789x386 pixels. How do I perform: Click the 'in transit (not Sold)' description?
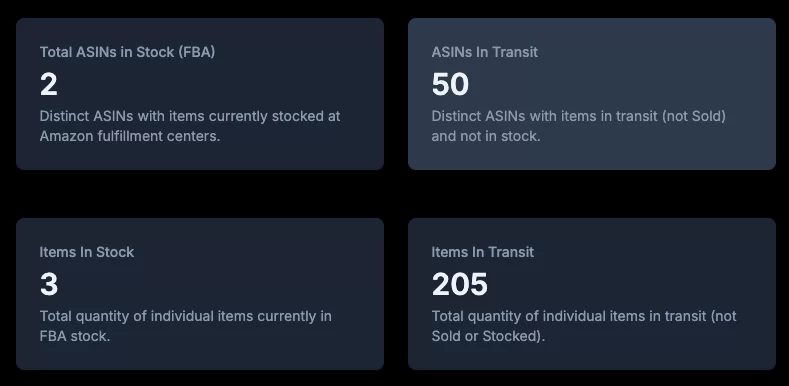pyautogui.click(x=579, y=126)
